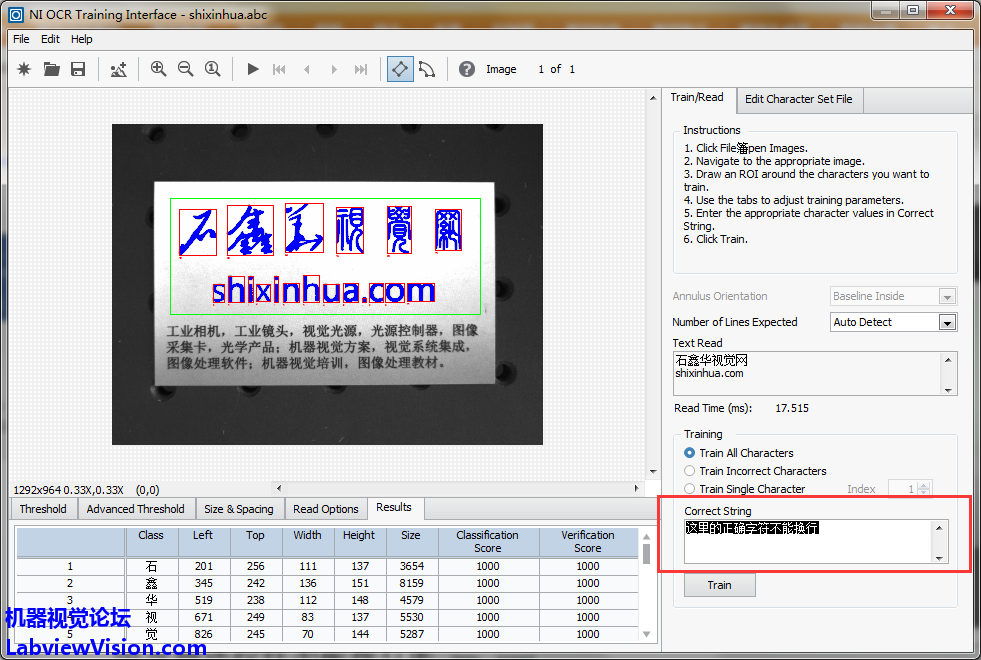Click the New Character Set File icon
This screenshot has width=981, height=660.
[x=24, y=69]
